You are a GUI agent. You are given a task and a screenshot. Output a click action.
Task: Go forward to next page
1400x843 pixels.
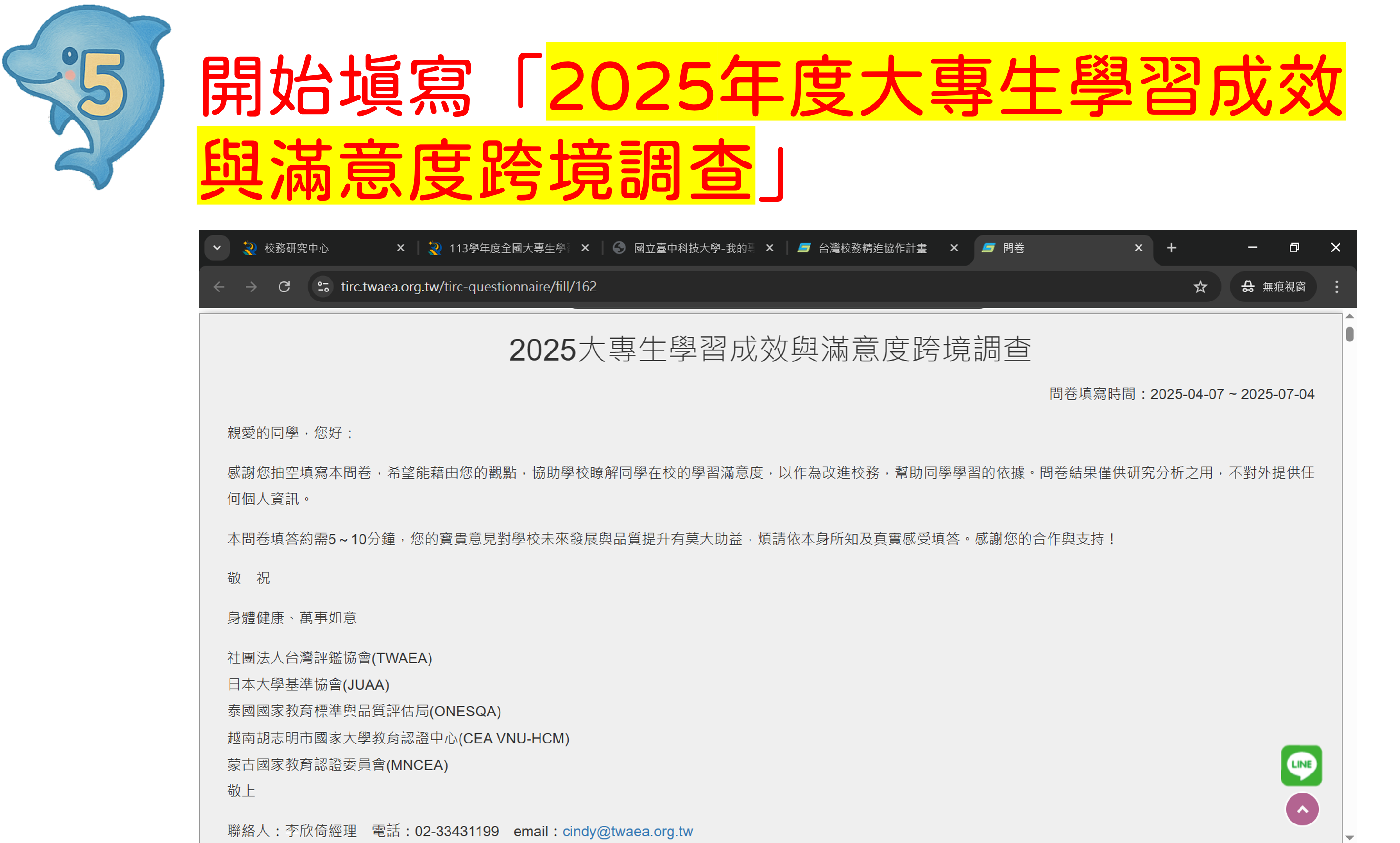pyautogui.click(x=251, y=287)
